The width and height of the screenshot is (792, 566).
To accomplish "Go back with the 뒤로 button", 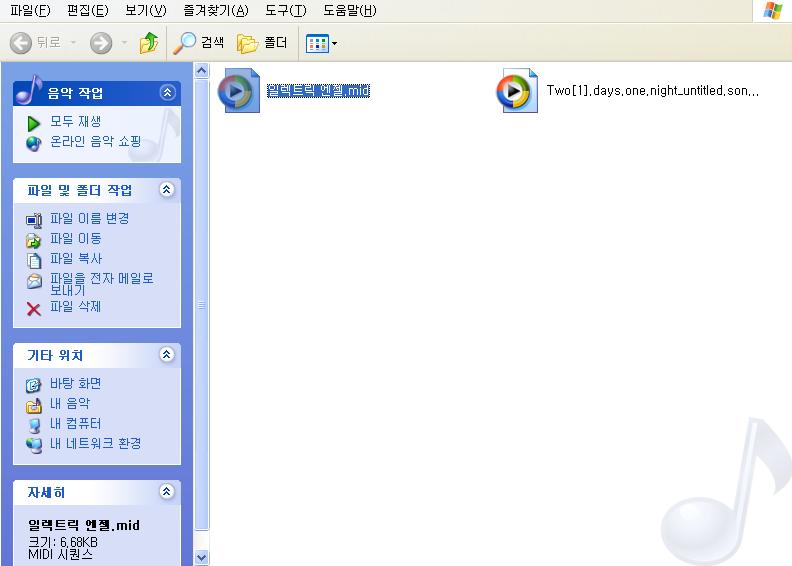I will tap(35, 43).
